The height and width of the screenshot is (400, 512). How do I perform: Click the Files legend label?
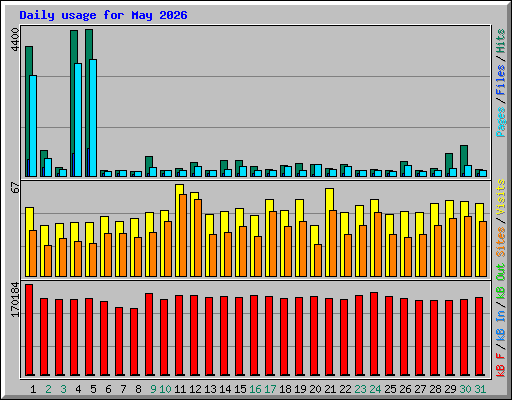501,80
